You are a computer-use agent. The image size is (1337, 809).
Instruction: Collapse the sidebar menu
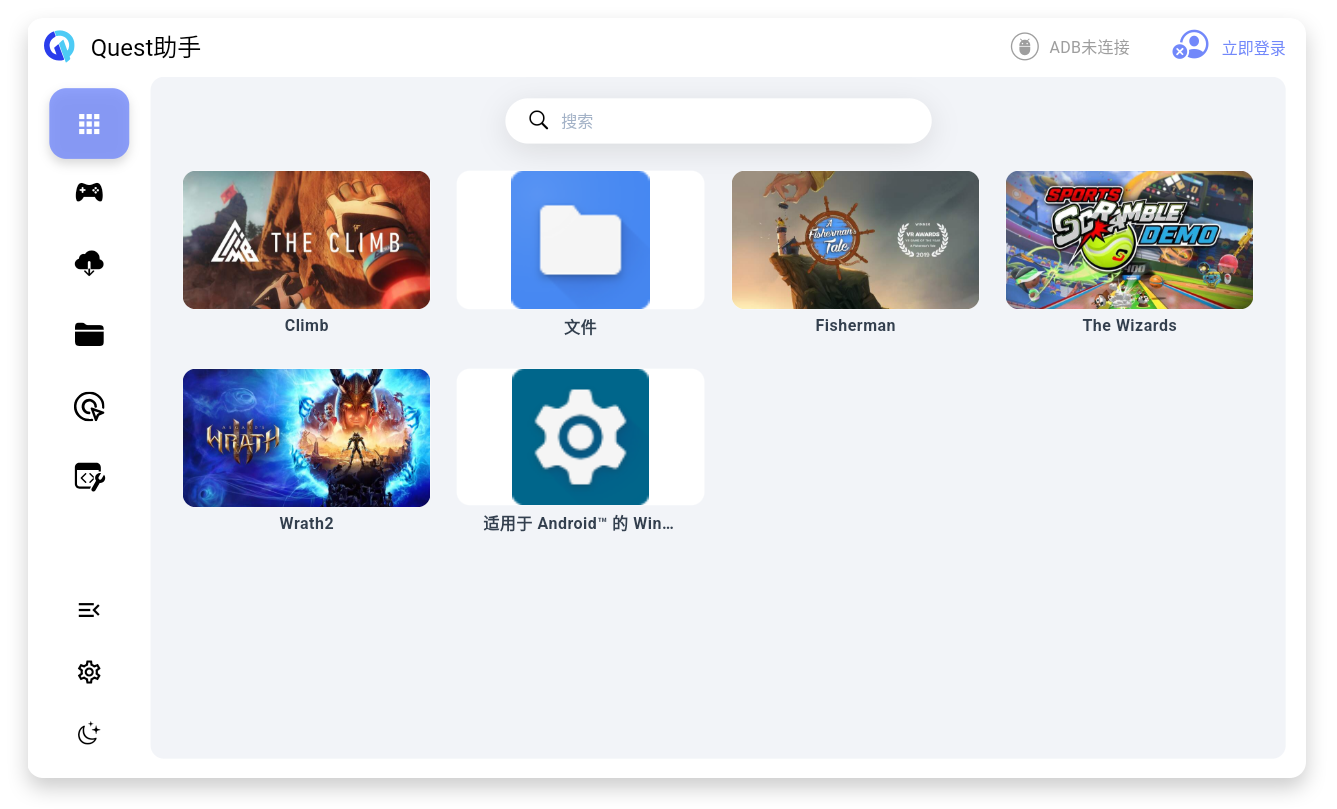(89, 610)
